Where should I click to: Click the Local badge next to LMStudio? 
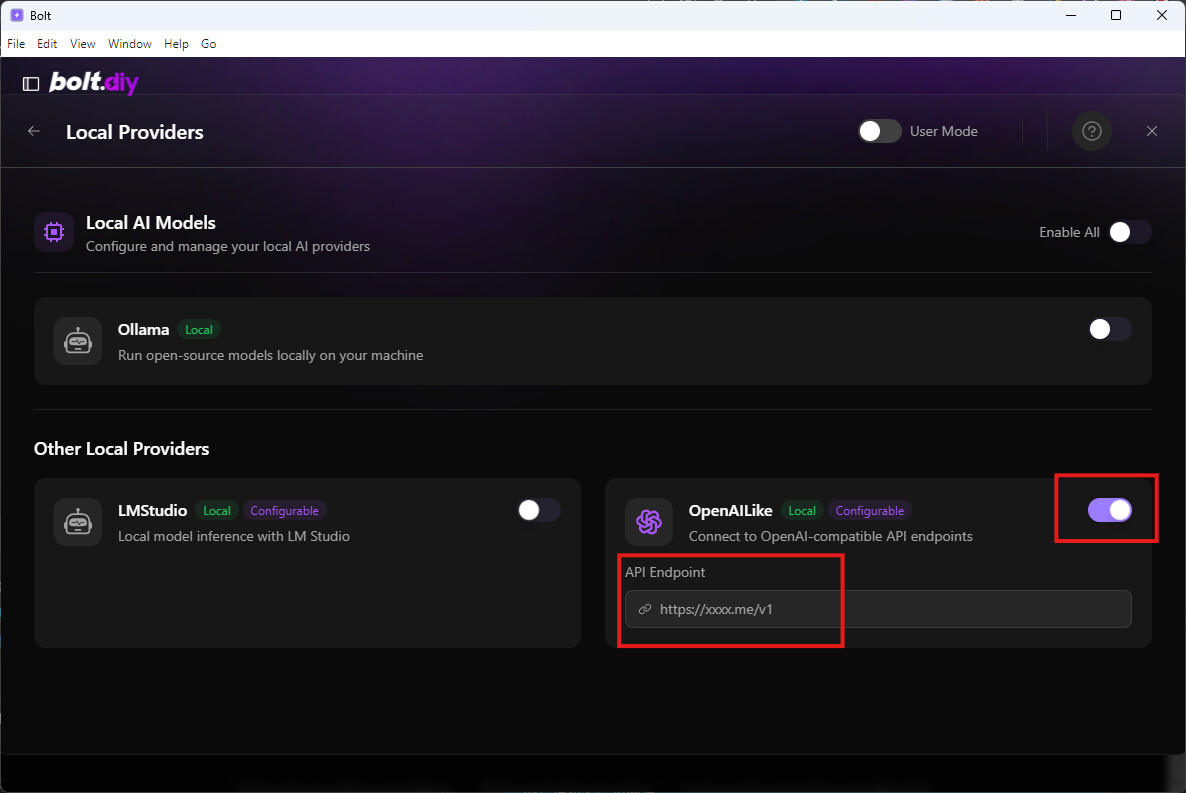click(x=217, y=511)
